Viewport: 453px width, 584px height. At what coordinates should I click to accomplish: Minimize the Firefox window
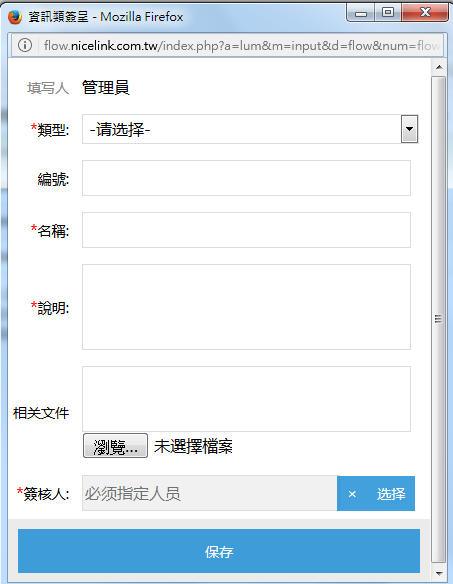[360, 13]
